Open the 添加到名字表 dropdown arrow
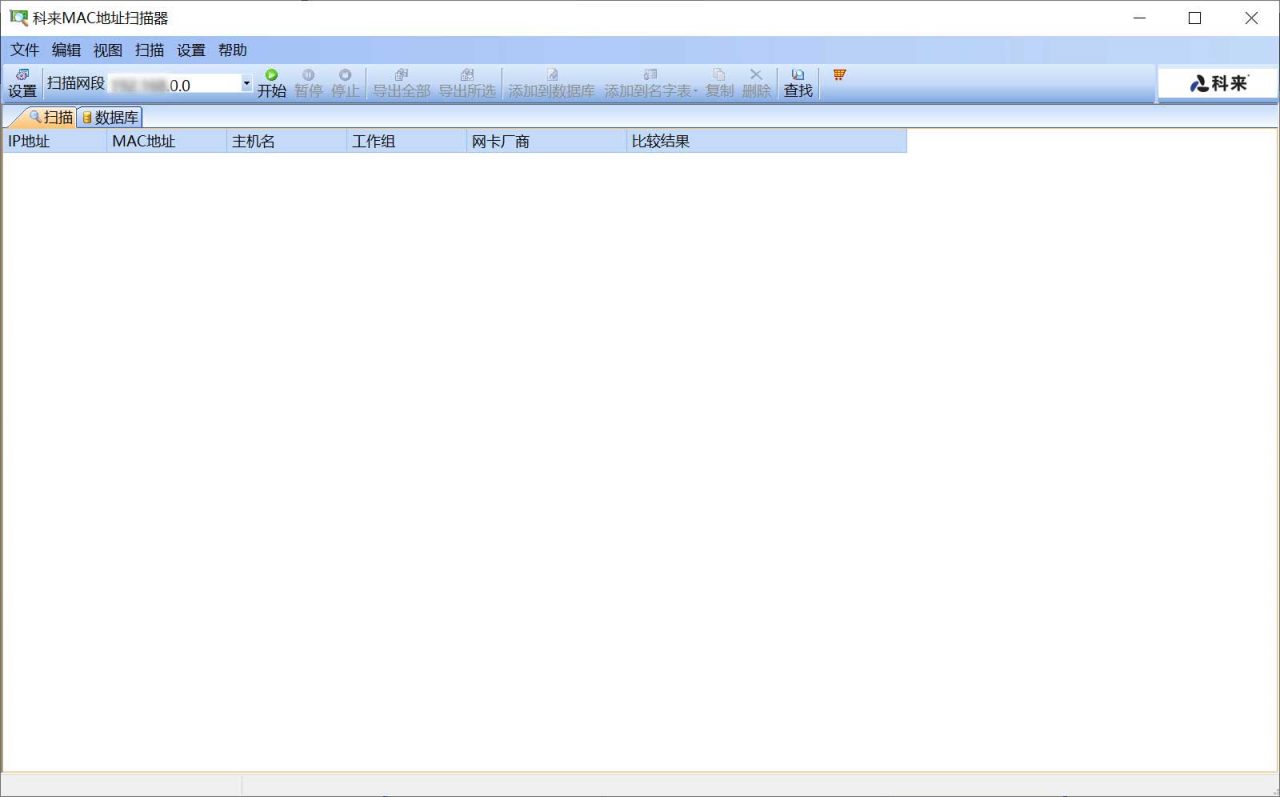 (x=693, y=89)
